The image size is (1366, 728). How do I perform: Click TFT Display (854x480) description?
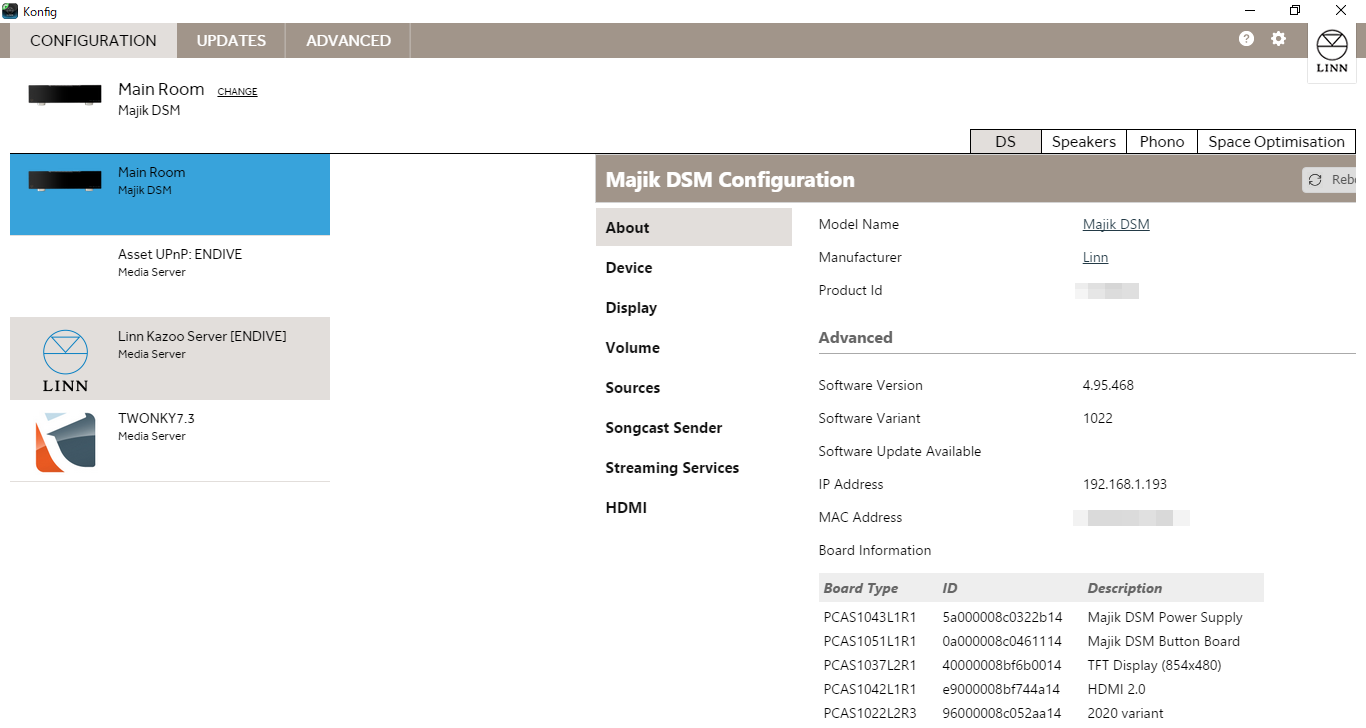(1154, 665)
